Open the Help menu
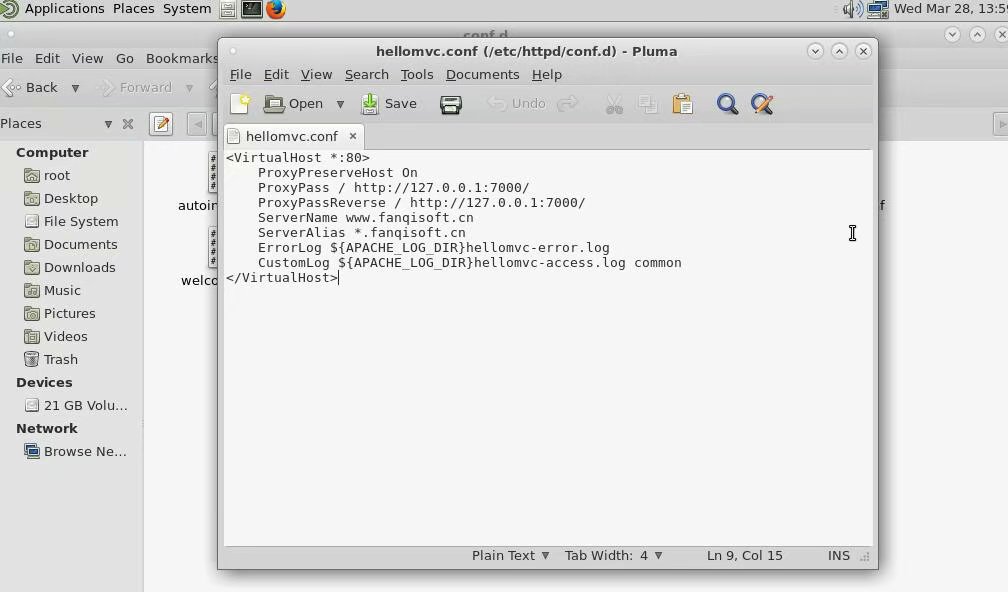The height and width of the screenshot is (592, 1008). tap(546, 75)
